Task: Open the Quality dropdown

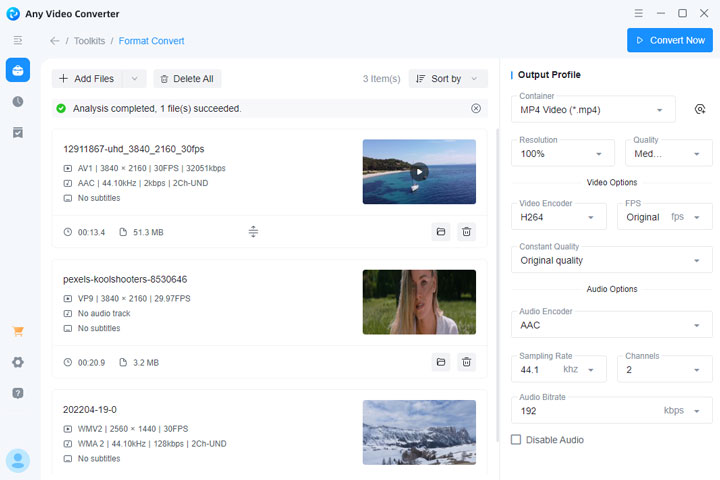Action: tap(669, 153)
